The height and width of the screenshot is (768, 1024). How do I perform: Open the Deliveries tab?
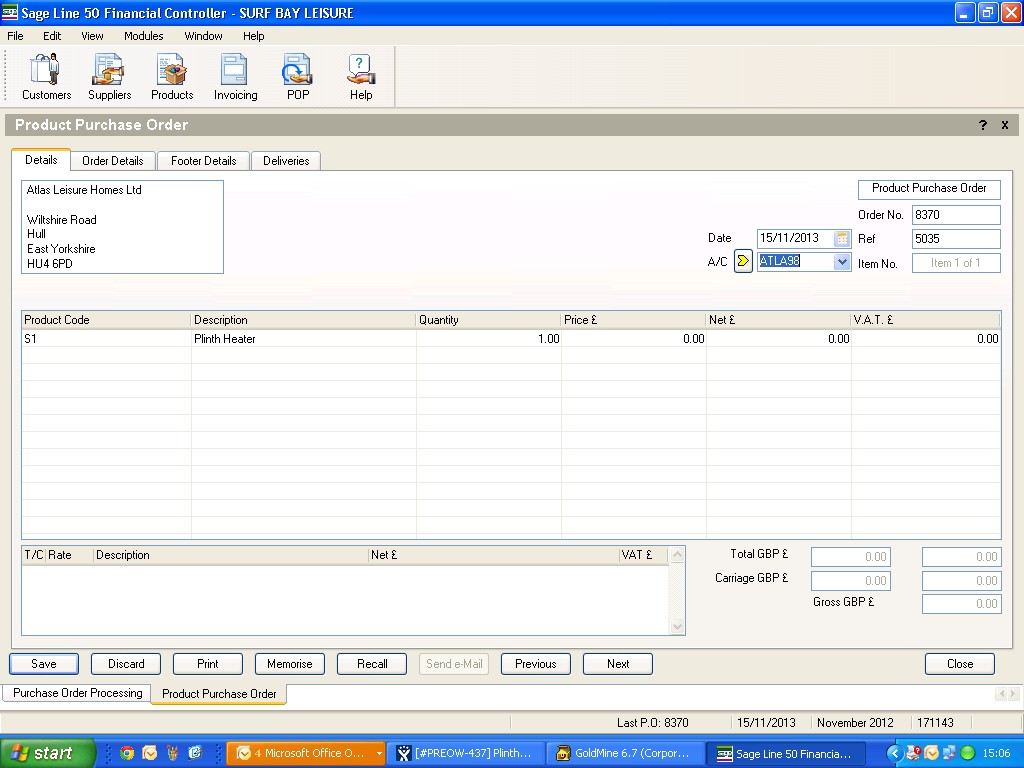click(286, 161)
